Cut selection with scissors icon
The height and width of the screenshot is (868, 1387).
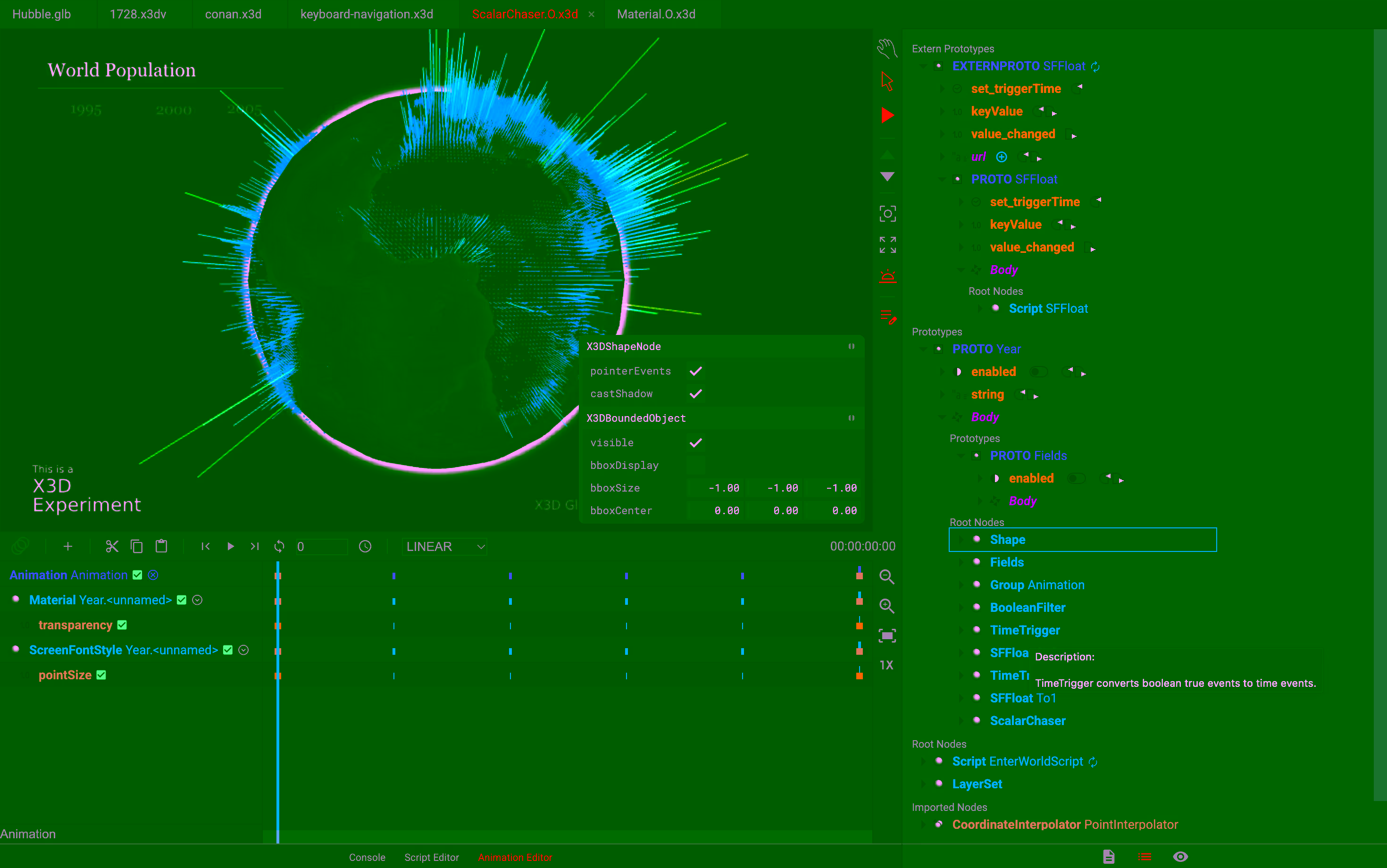(112, 547)
